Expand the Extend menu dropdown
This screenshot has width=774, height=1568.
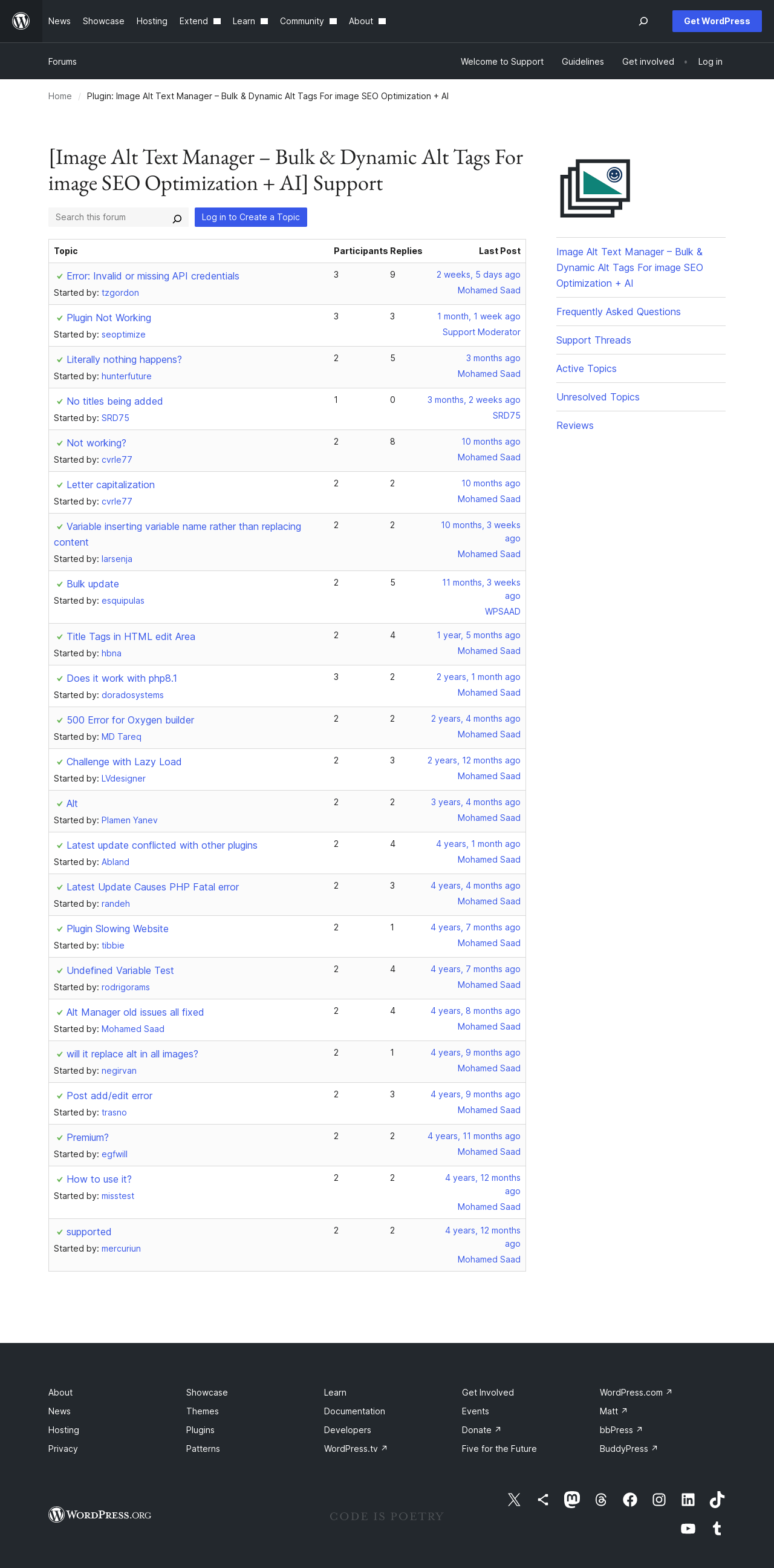point(200,21)
